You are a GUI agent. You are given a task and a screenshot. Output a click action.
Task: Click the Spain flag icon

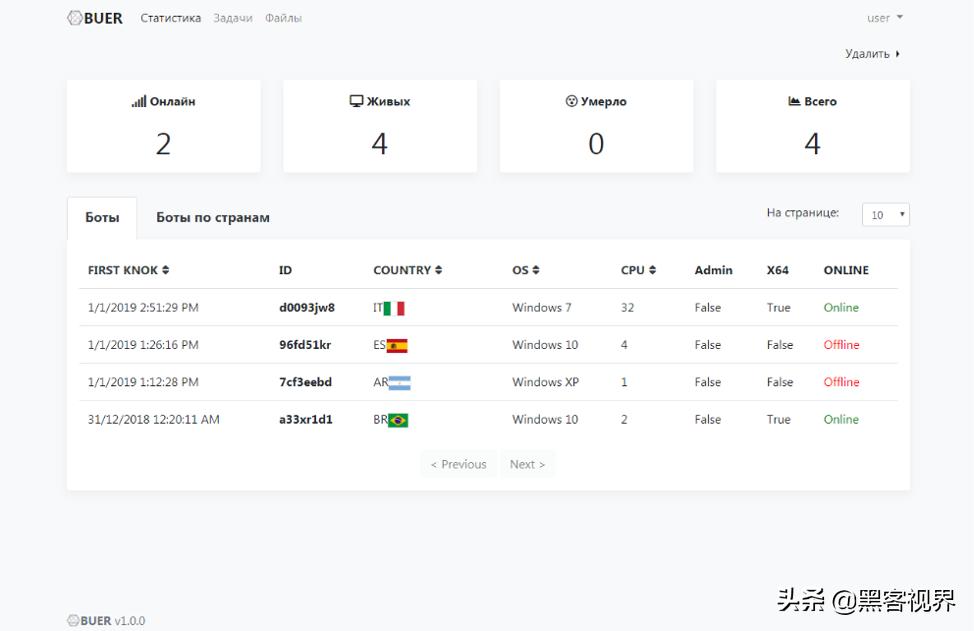(x=397, y=346)
